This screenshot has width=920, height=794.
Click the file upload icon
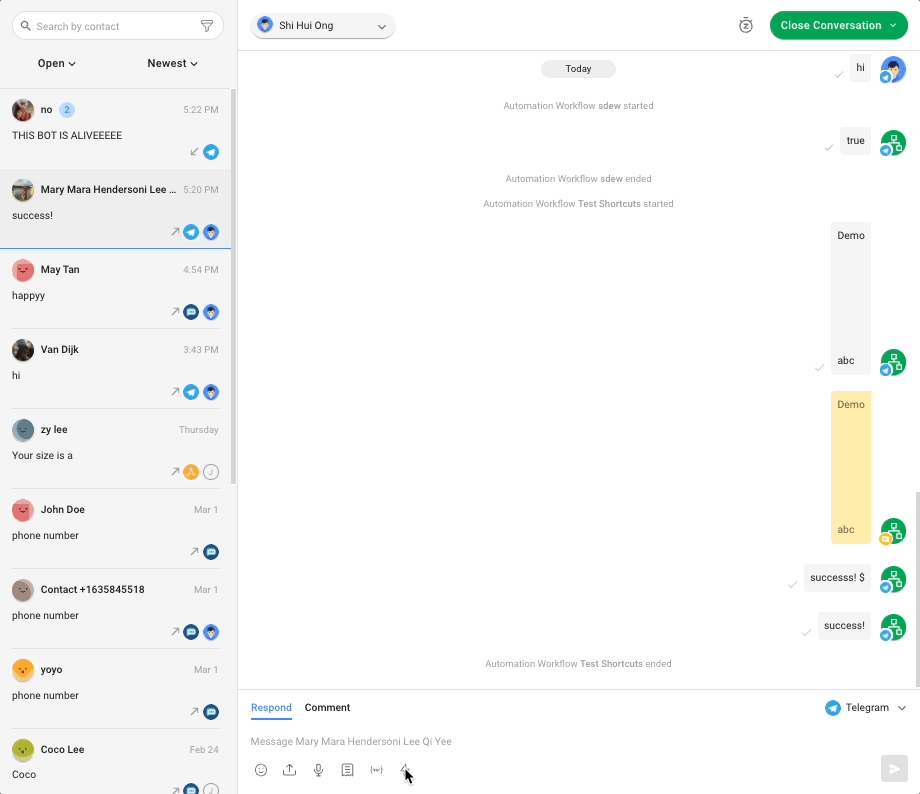pos(290,770)
